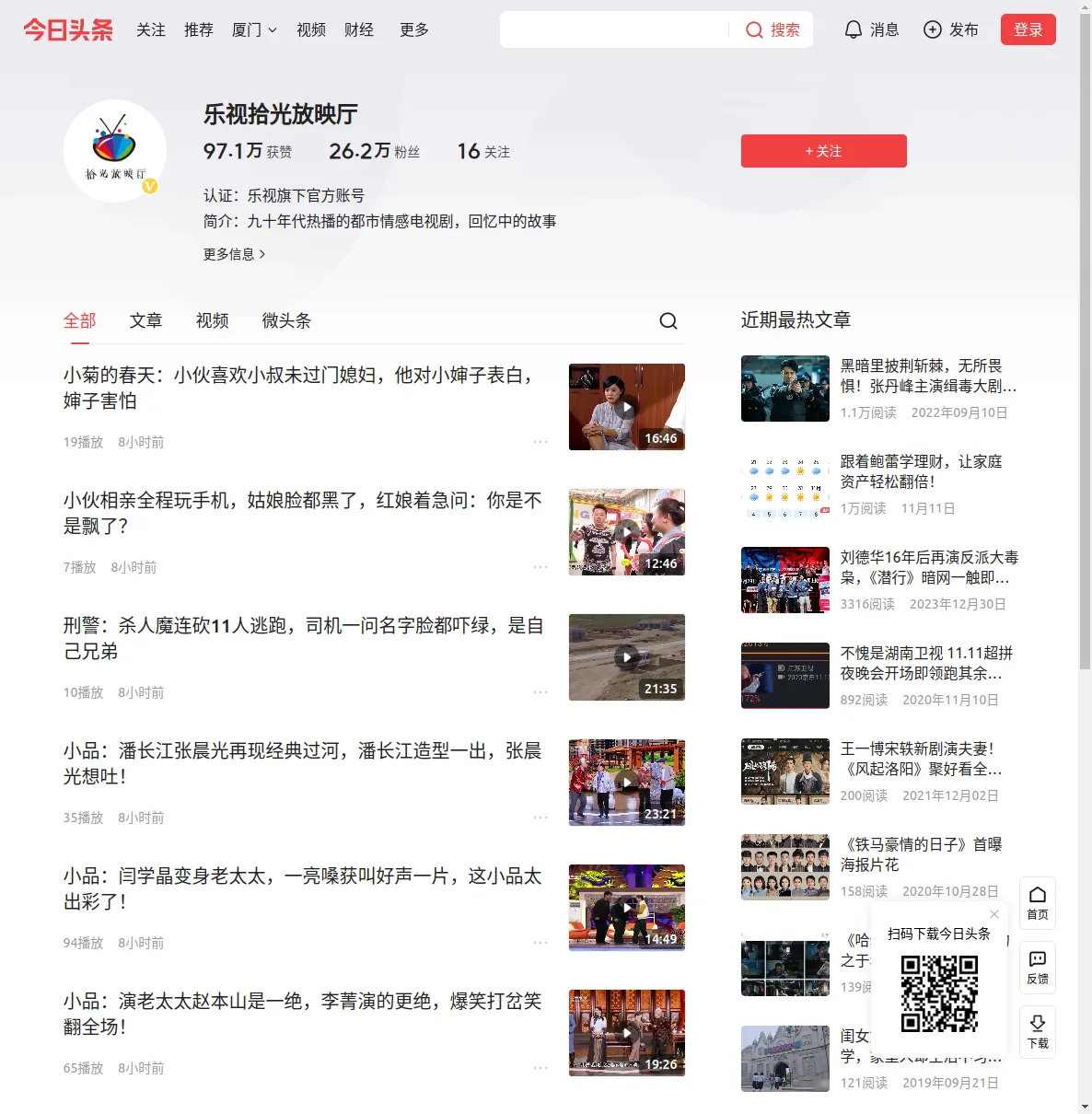The image size is (1092, 1114).
Task: Open 反馈 feedback icon
Action: [x=1038, y=968]
